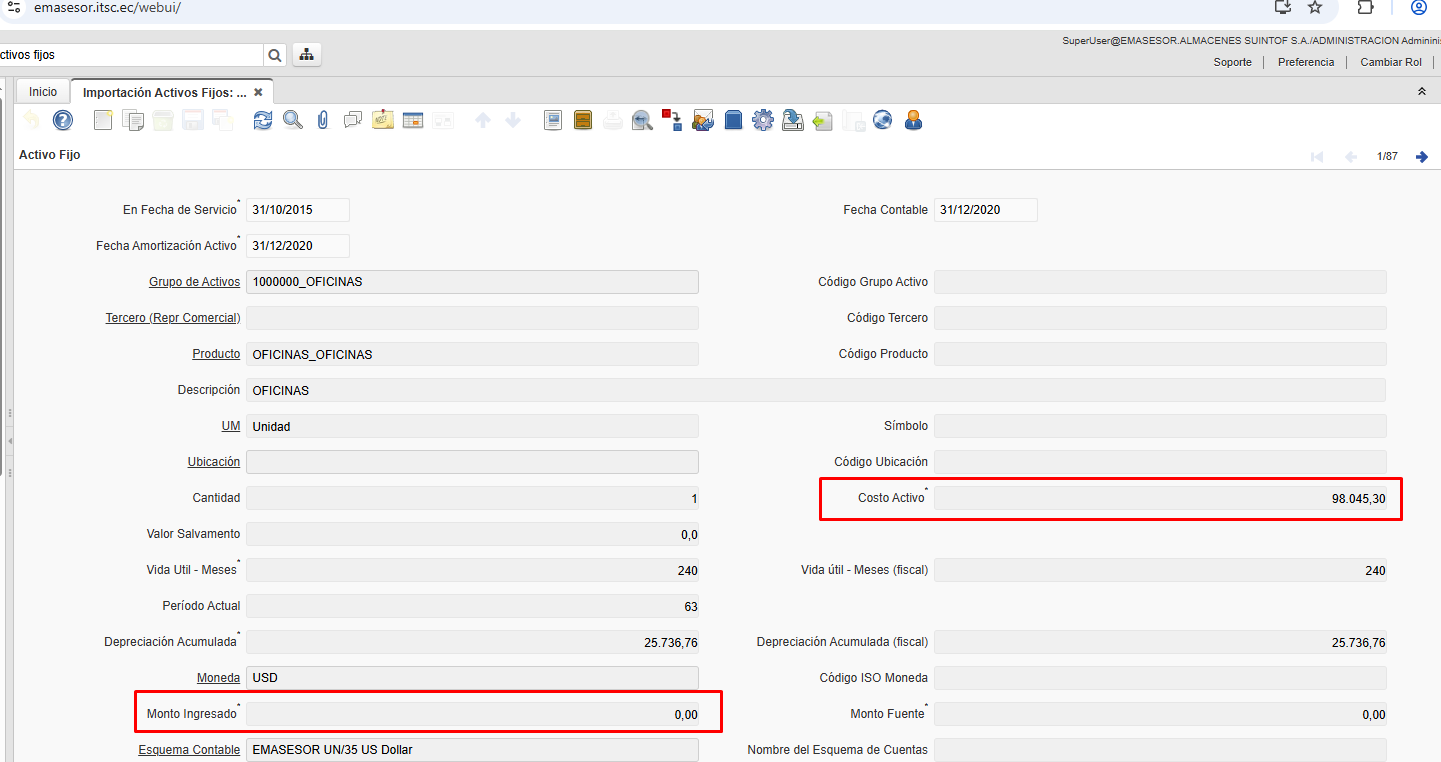The image size is (1441, 762).
Task: Click the Process gear icon
Action: pyautogui.click(x=763, y=121)
